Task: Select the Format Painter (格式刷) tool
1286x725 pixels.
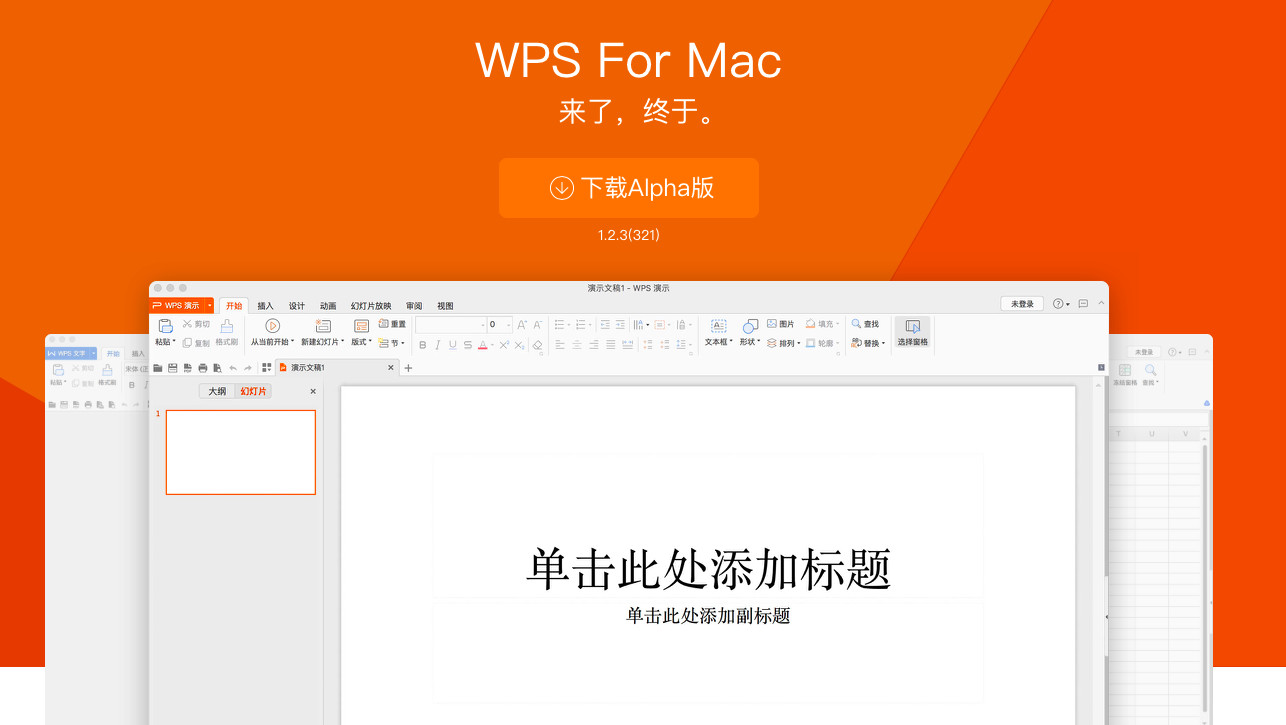Action: (x=227, y=333)
